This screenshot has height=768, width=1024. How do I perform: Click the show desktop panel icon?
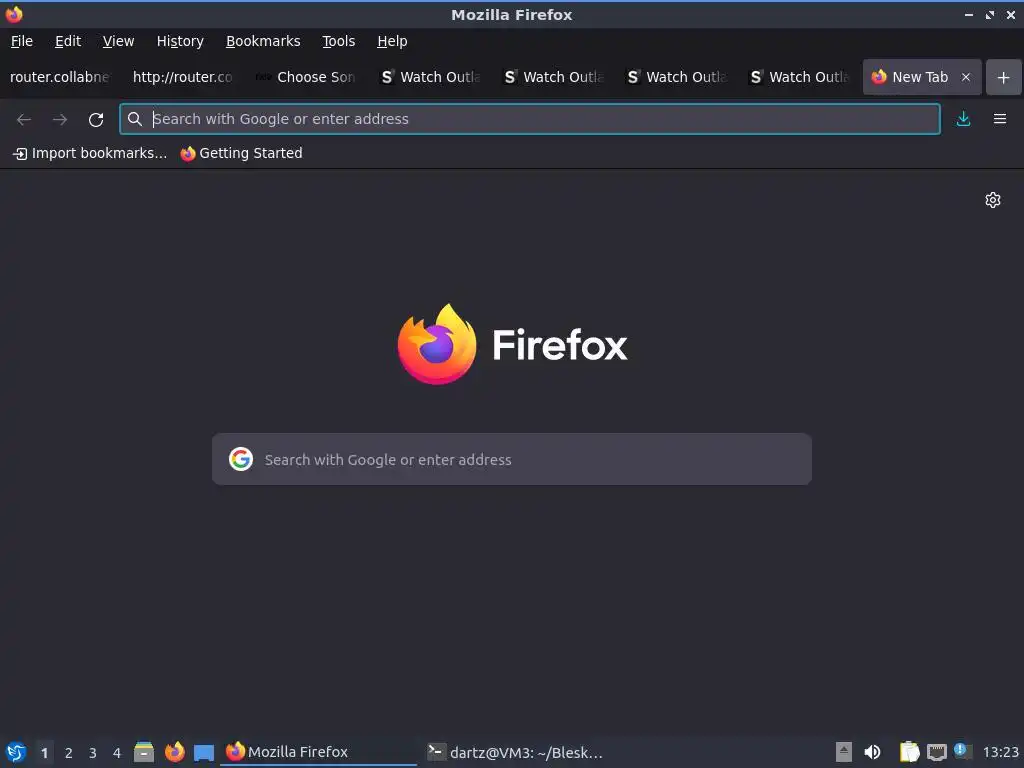(204, 752)
